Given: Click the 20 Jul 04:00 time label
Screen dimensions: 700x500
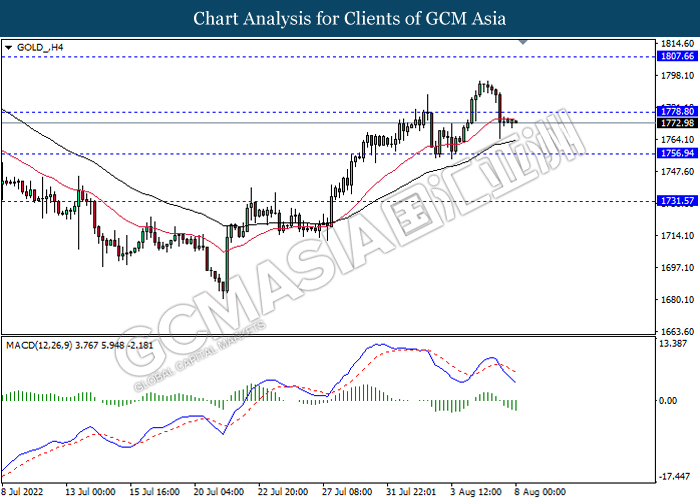Looking at the screenshot, I should [219, 492].
